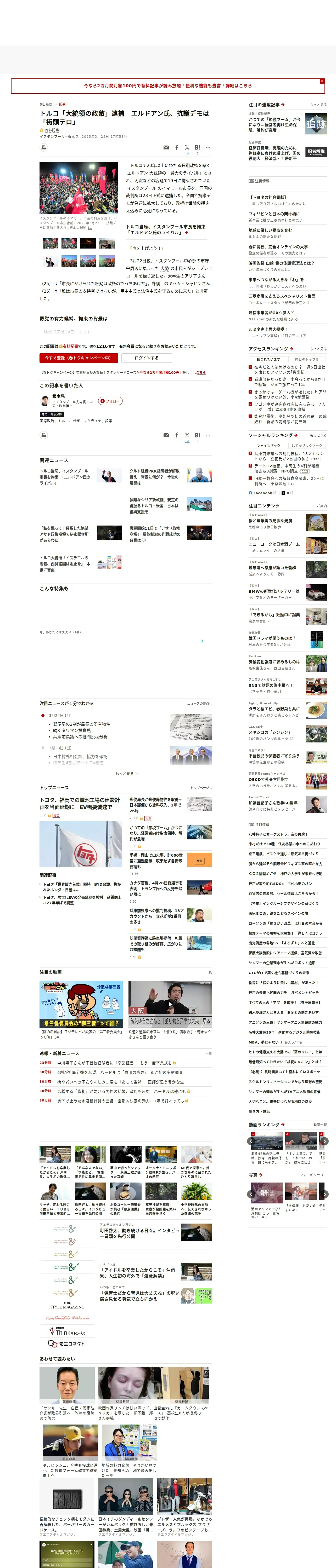Open もっと見る beside 注目の連載記事
Image resolution: width=336 pixels, height=1568 pixels.
(x=318, y=105)
